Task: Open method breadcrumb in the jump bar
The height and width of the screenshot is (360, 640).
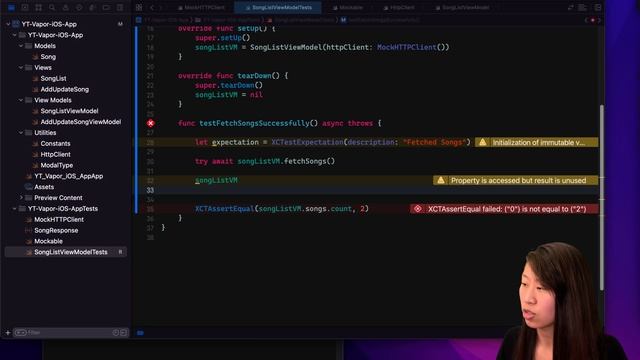Action: tap(380, 20)
